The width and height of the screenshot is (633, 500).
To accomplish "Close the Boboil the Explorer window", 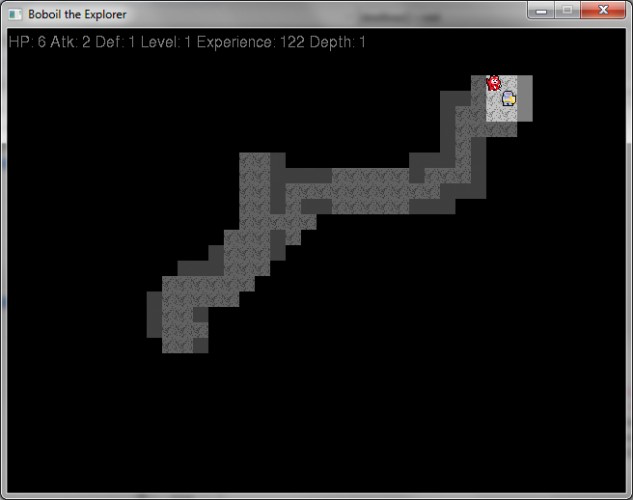I will pos(603,10).
